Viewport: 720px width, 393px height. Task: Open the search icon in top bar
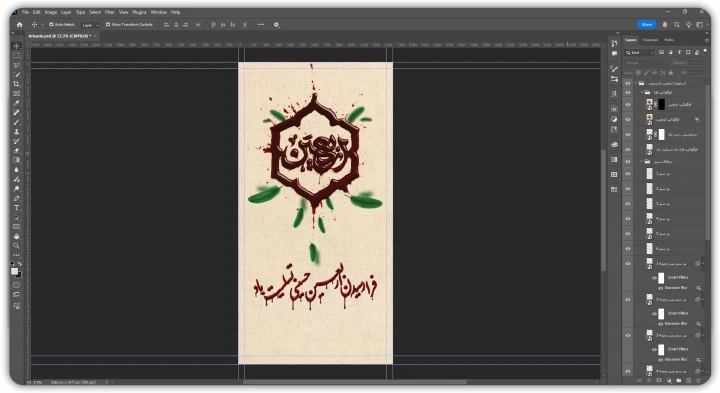(x=676, y=25)
